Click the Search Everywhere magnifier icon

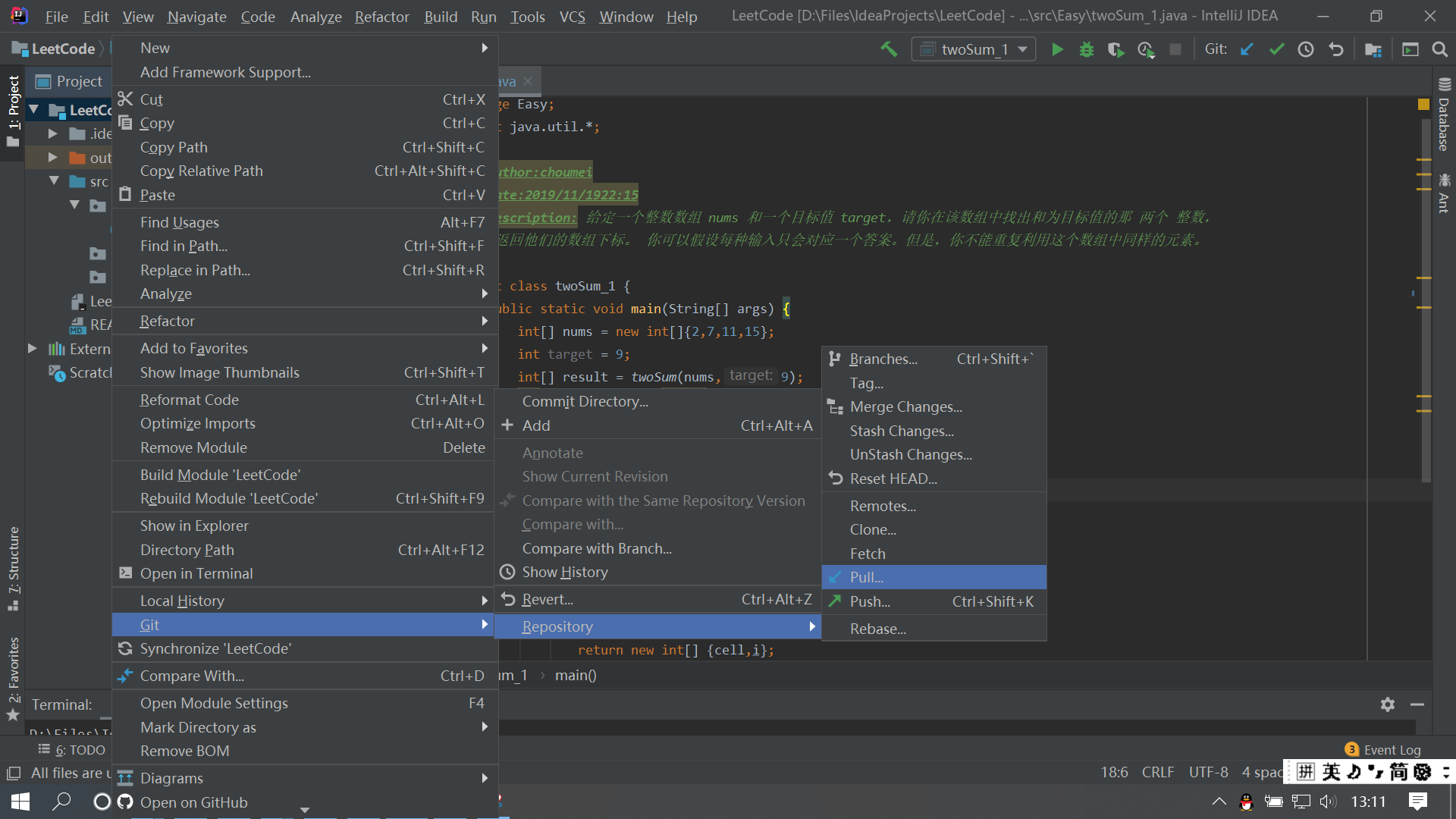pyautogui.click(x=1439, y=49)
